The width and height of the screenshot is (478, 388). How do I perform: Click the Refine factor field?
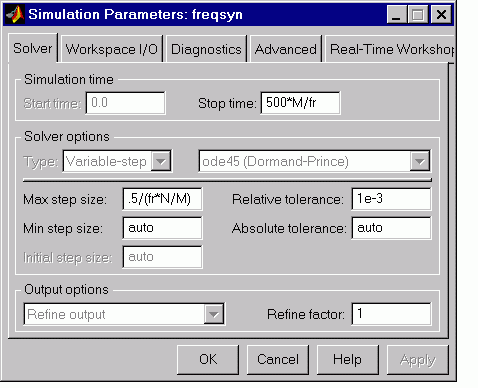[391, 314]
